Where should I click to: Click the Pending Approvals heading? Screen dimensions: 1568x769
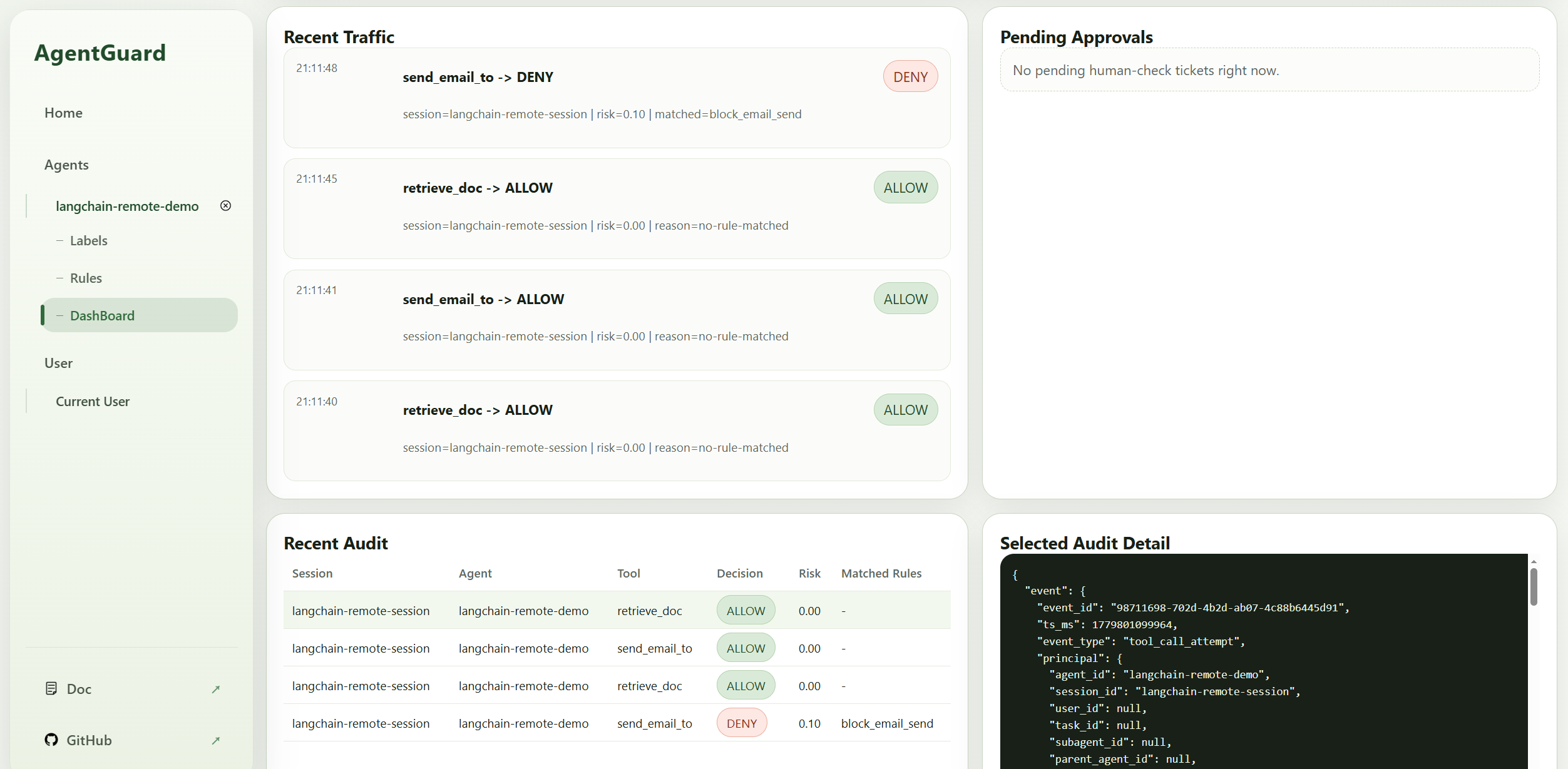(x=1077, y=37)
